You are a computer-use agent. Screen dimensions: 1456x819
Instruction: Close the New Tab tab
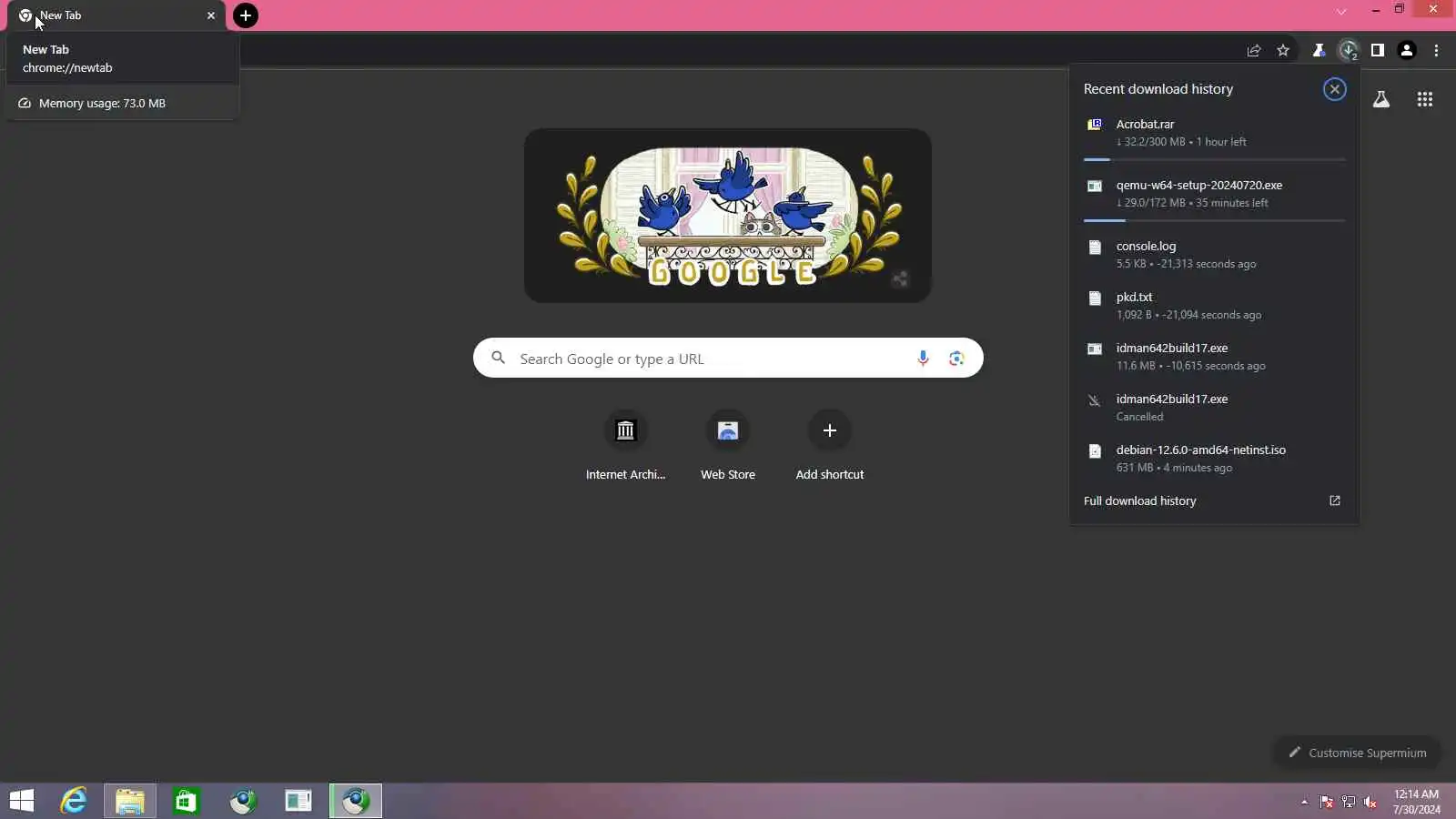pos(211,15)
